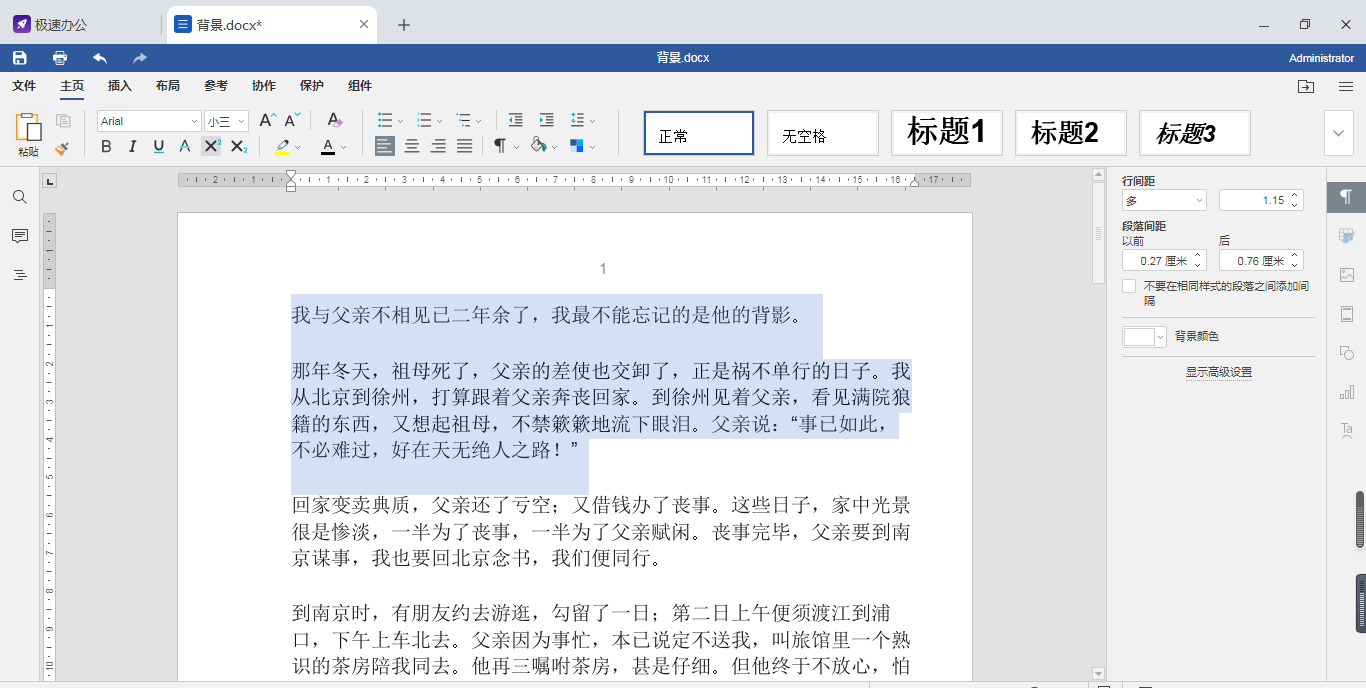The image size is (1366, 688).
Task: Apply the 标题3 style
Action: tap(1195, 133)
